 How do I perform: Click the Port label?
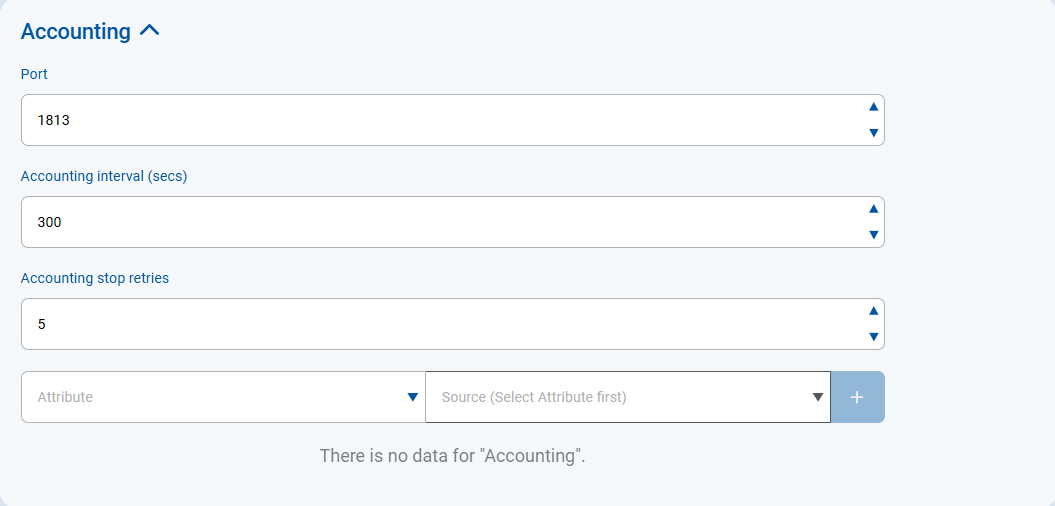[x=34, y=74]
